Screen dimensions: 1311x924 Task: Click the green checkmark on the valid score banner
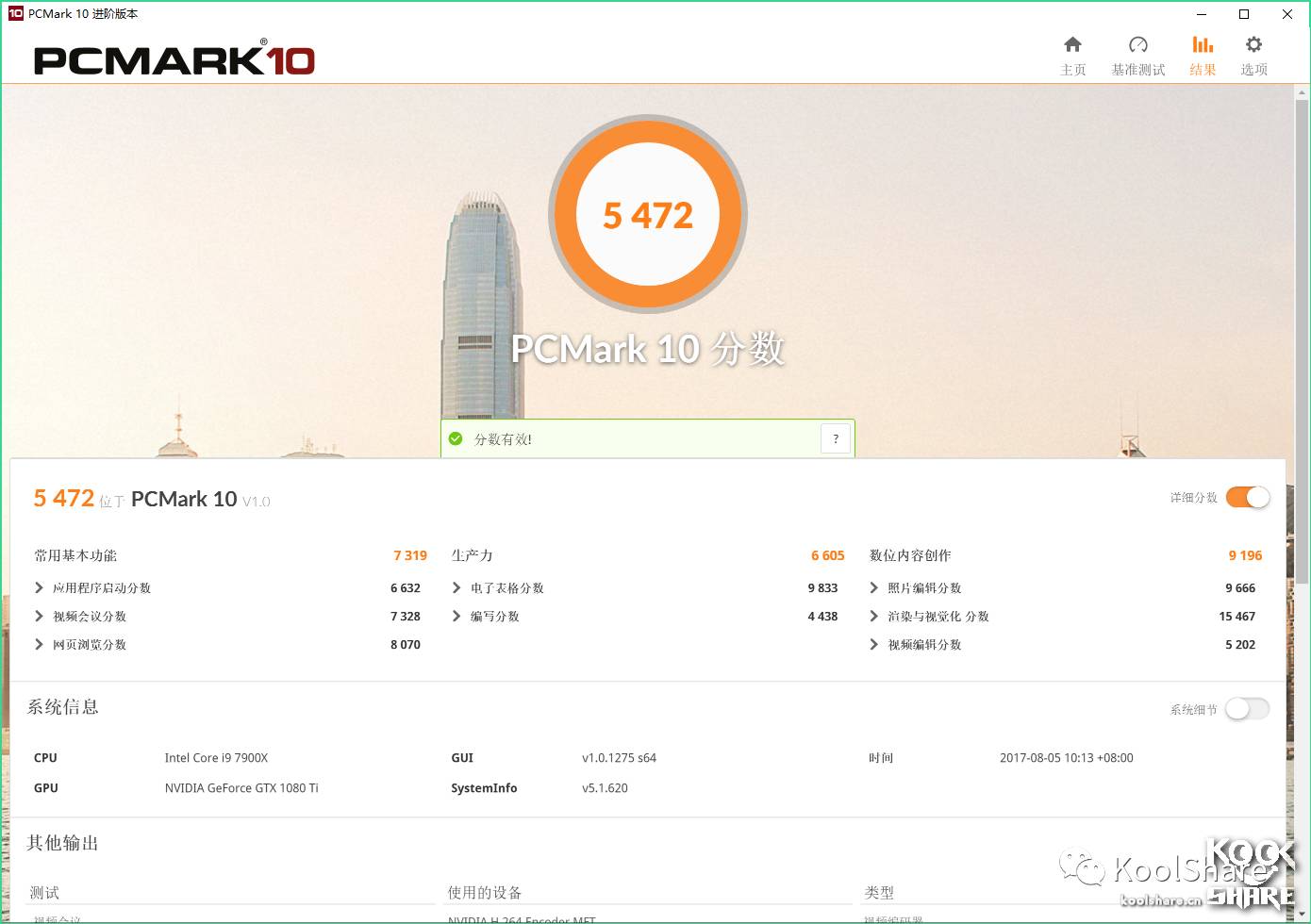click(x=456, y=438)
